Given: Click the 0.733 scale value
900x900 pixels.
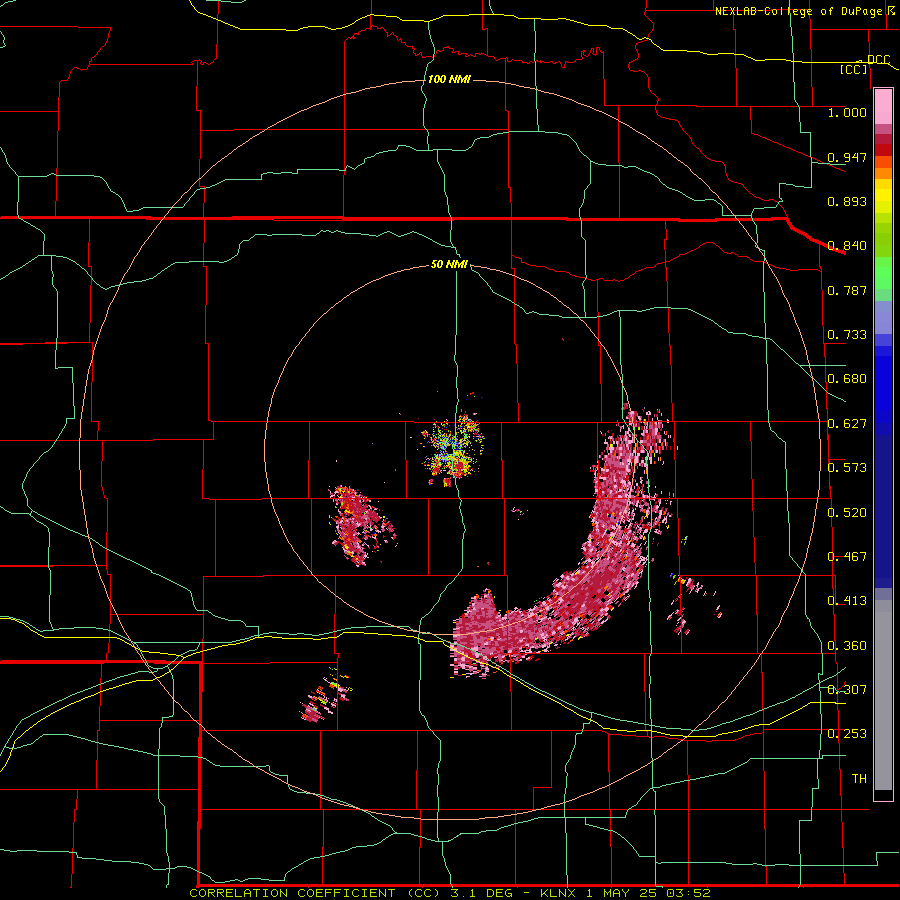Looking at the screenshot, I should point(847,335).
